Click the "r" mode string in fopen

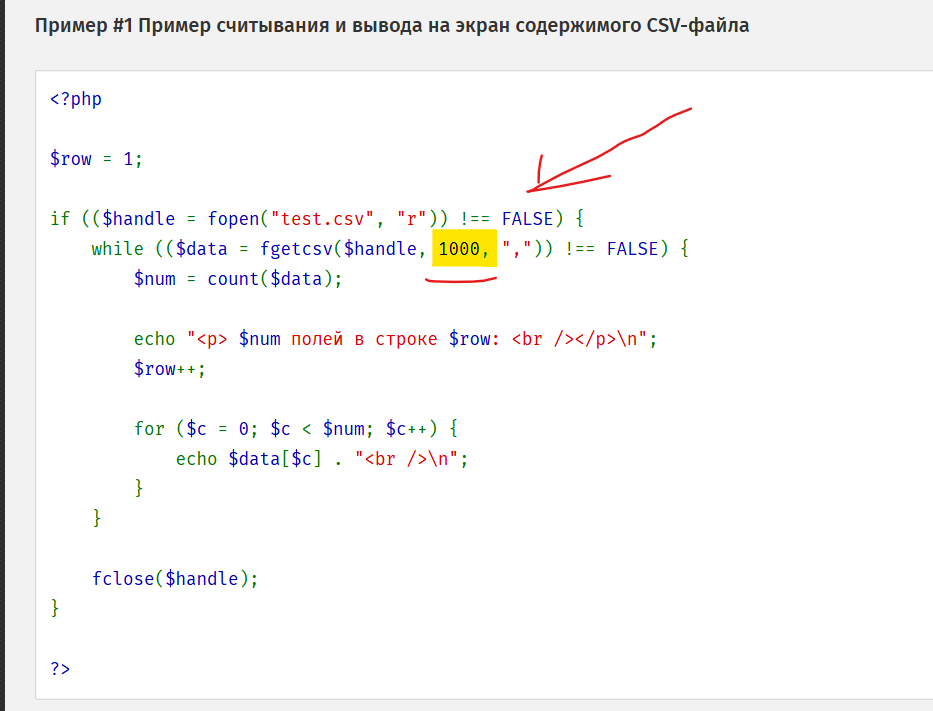tap(412, 219)
